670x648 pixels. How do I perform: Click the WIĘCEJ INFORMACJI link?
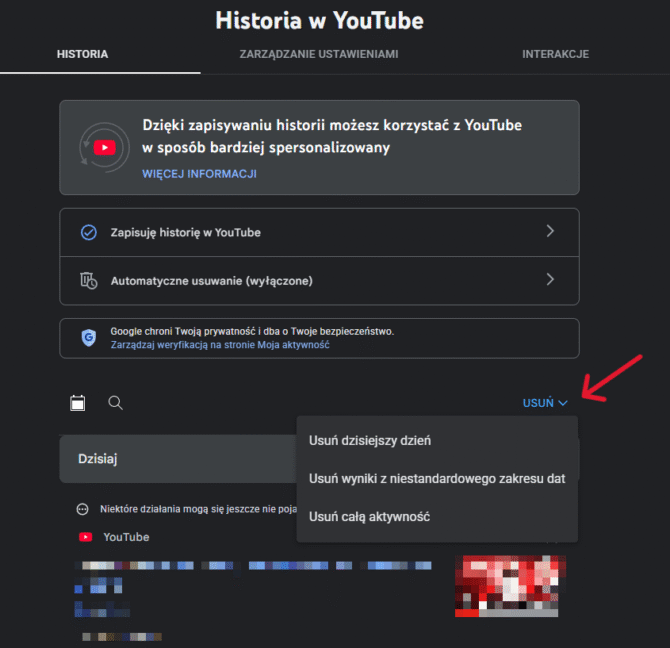[x=199, y=174]
